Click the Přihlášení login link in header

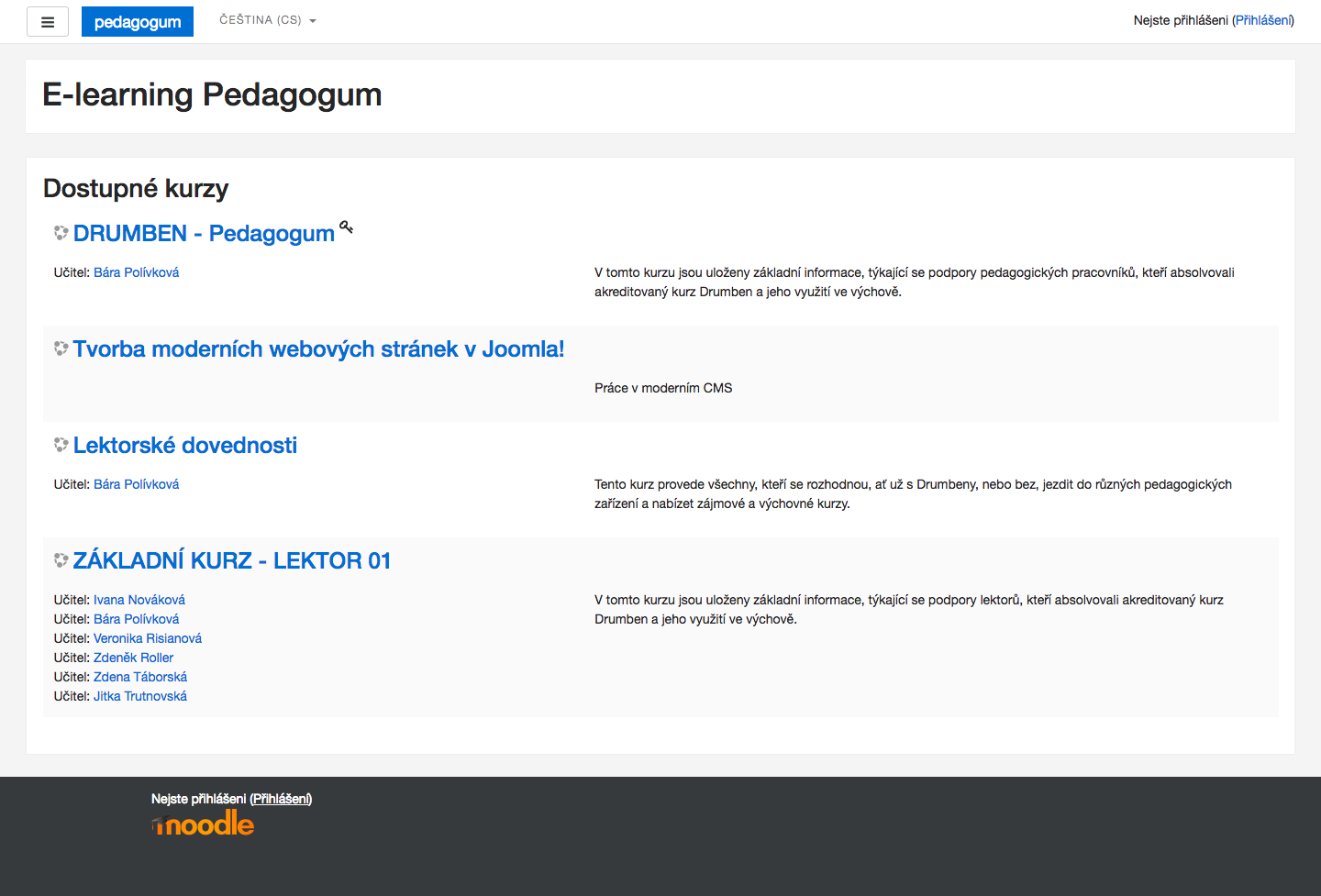(x=1263, y=20)
